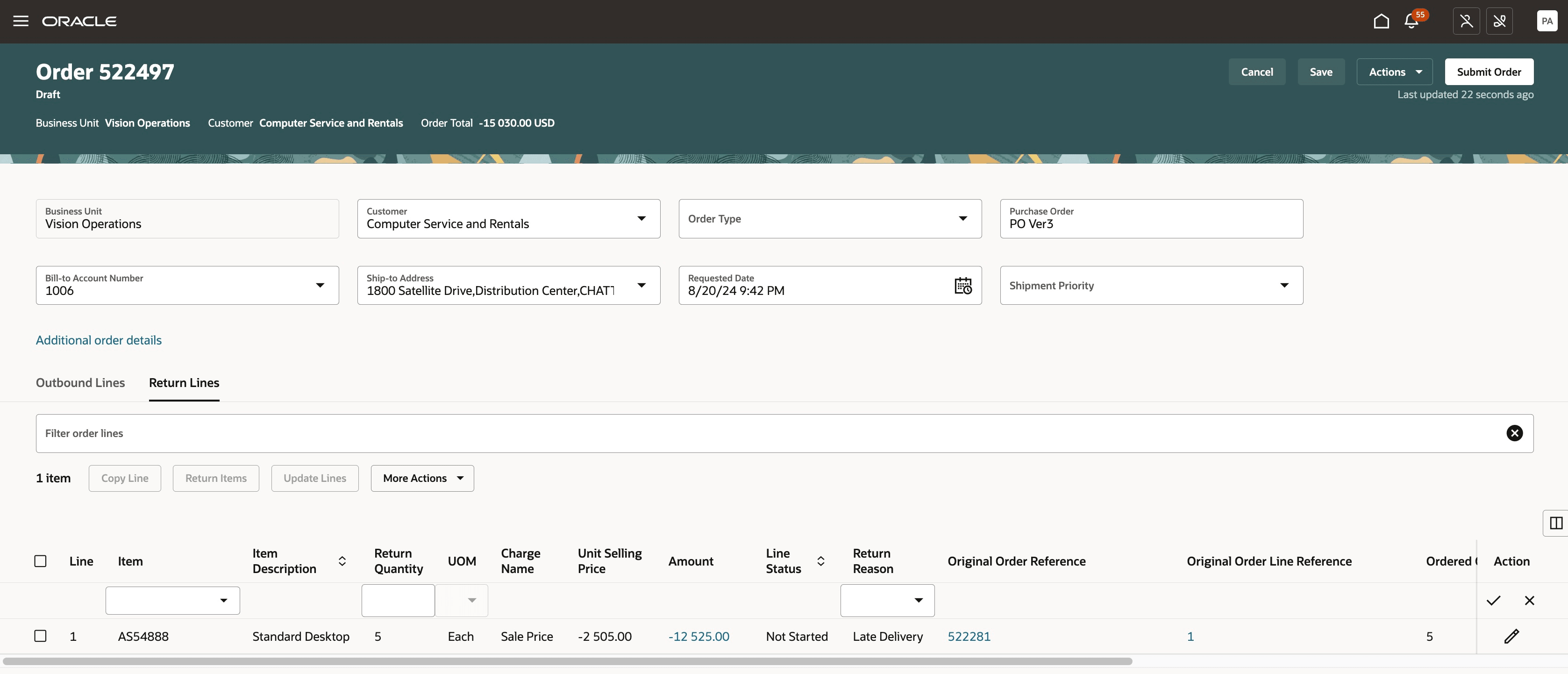Clear the order lines filter
Image resolution: width=1568 pixels, height=674 pixels.
click(1514, 433)
